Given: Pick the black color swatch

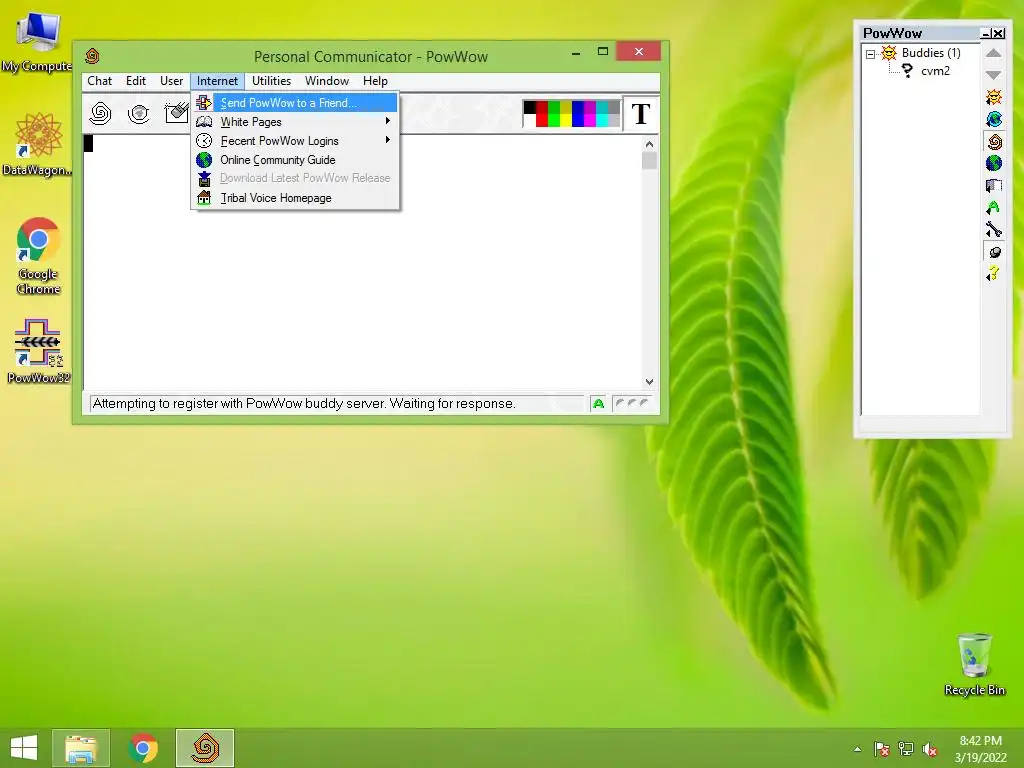Looking at the screenshot, I should 530,107.
